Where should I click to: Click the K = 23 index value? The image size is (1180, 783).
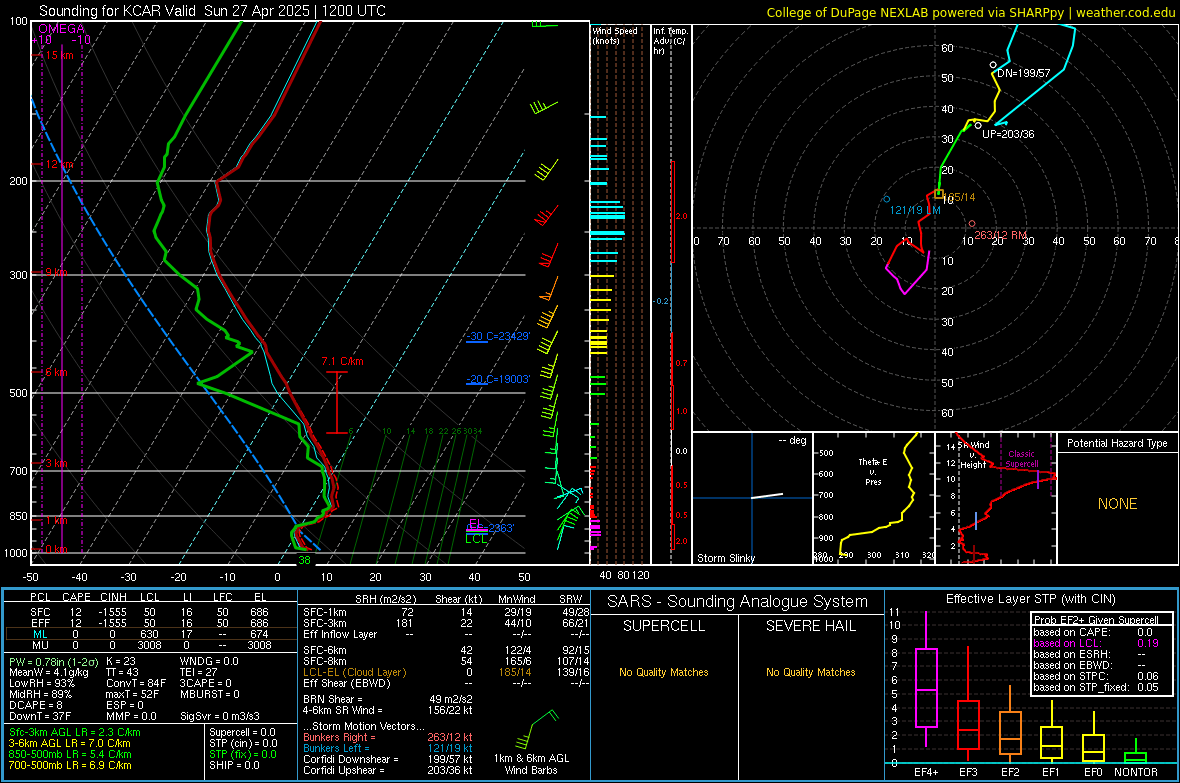pos(120,661)
